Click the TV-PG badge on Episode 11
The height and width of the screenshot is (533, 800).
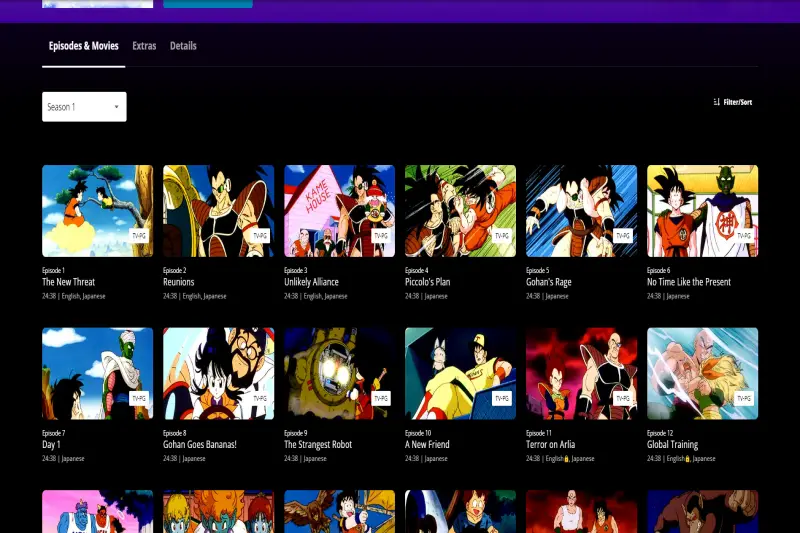coord(622,398)
